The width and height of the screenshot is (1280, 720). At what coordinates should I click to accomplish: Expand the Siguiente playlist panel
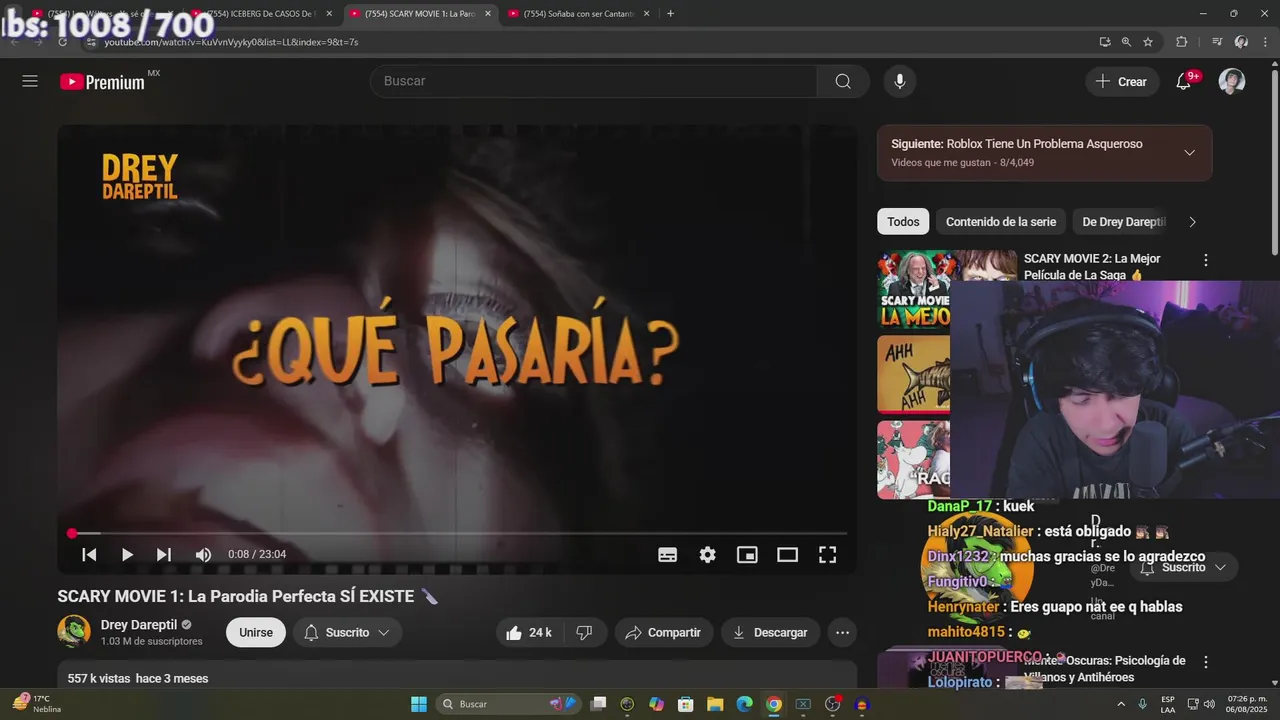[x=1189, y=153]
